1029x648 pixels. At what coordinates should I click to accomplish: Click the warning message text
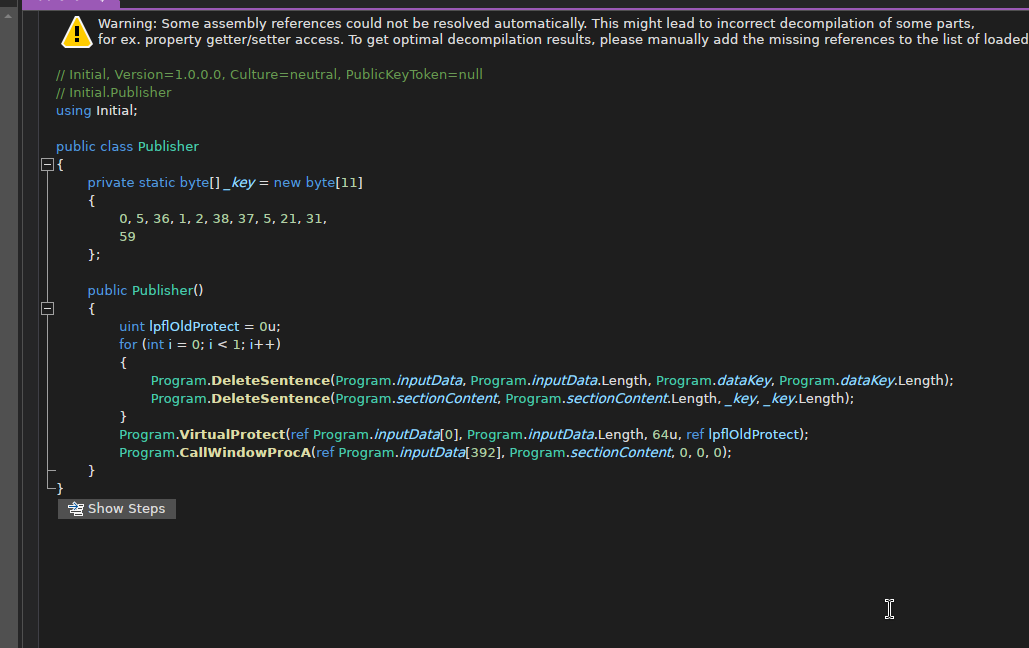pyautogui.click(x=563, y=32)
